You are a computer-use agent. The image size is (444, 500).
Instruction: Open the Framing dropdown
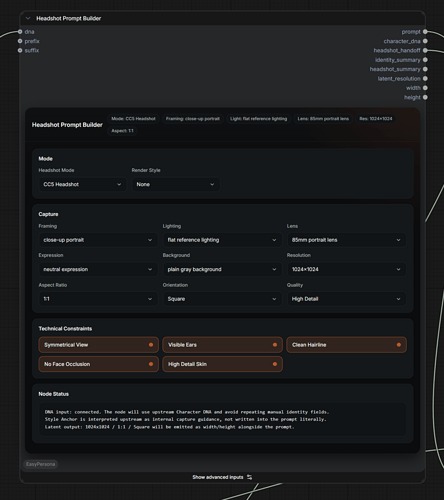click(98, 240)
